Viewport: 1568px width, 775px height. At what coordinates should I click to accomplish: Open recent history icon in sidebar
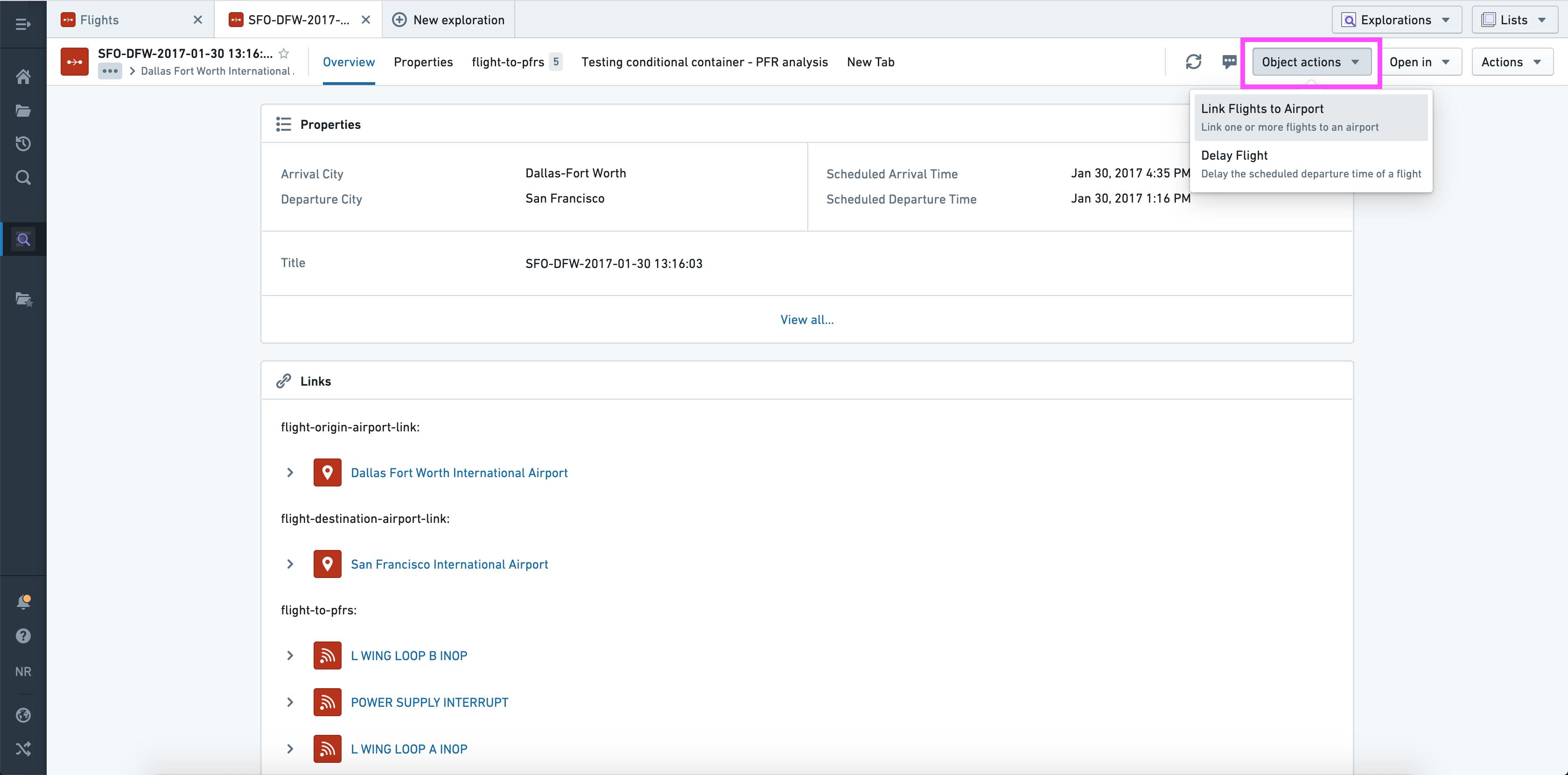click(x=23, y=144)
